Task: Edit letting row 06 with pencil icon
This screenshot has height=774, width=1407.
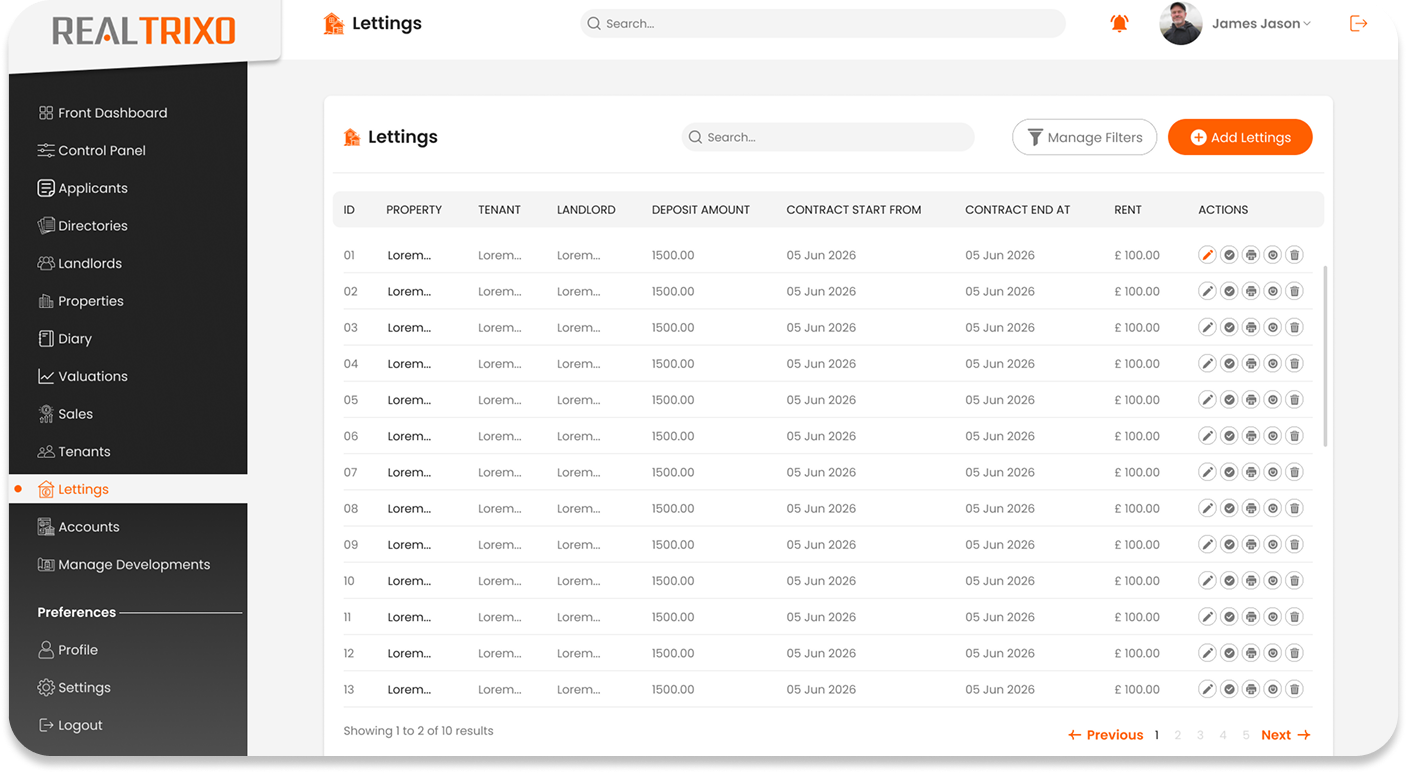Action: (x=1207, y=436)
